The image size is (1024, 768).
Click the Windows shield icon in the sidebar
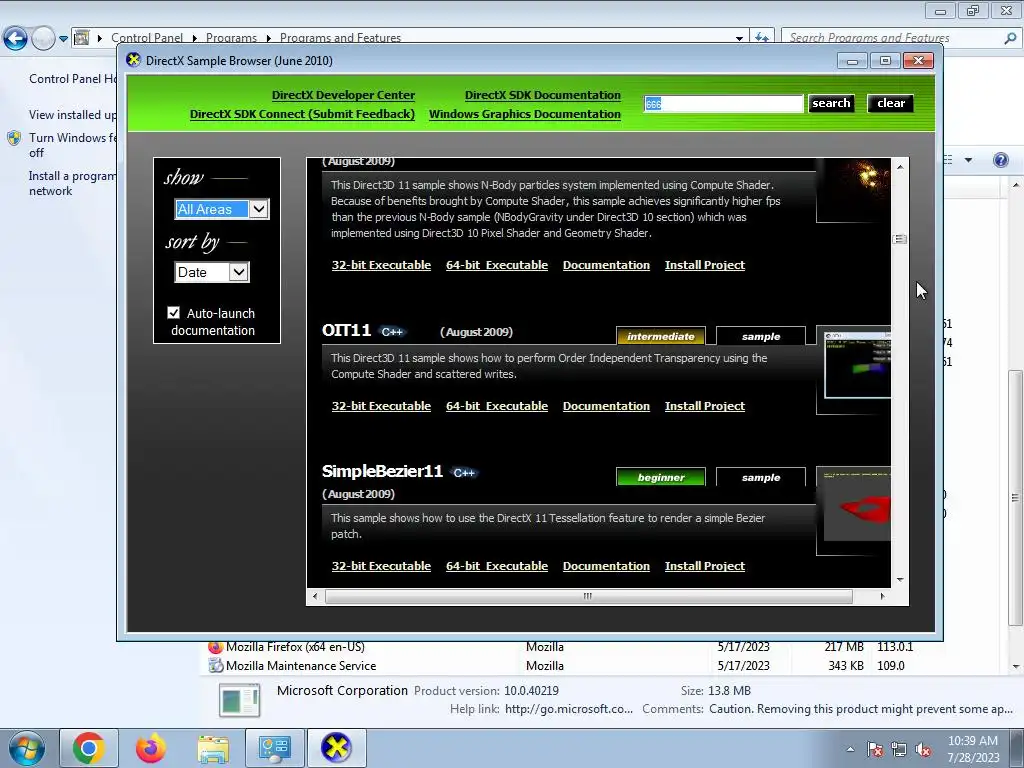tap(14, 138)
